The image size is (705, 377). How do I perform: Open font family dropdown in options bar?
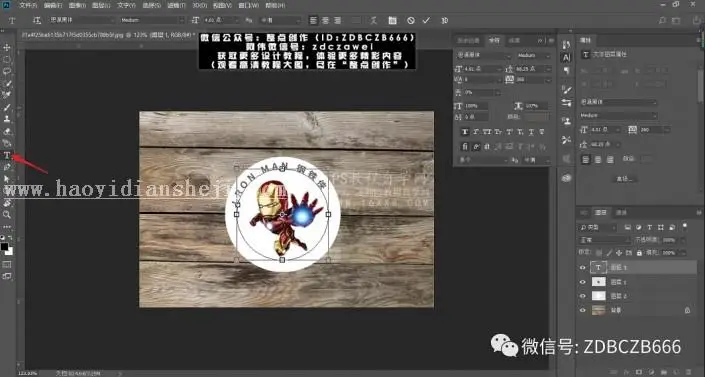(x=82, y=20)
